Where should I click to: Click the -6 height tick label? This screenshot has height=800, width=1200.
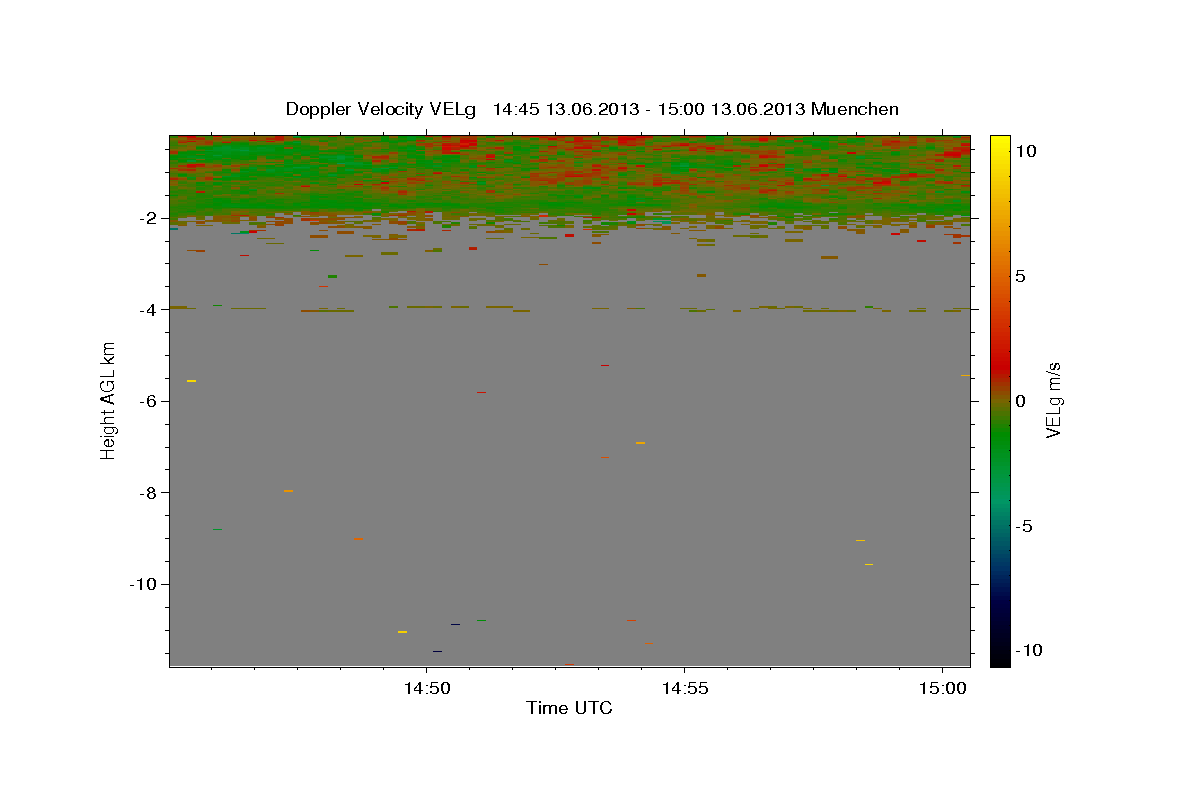tap(150, 401)
